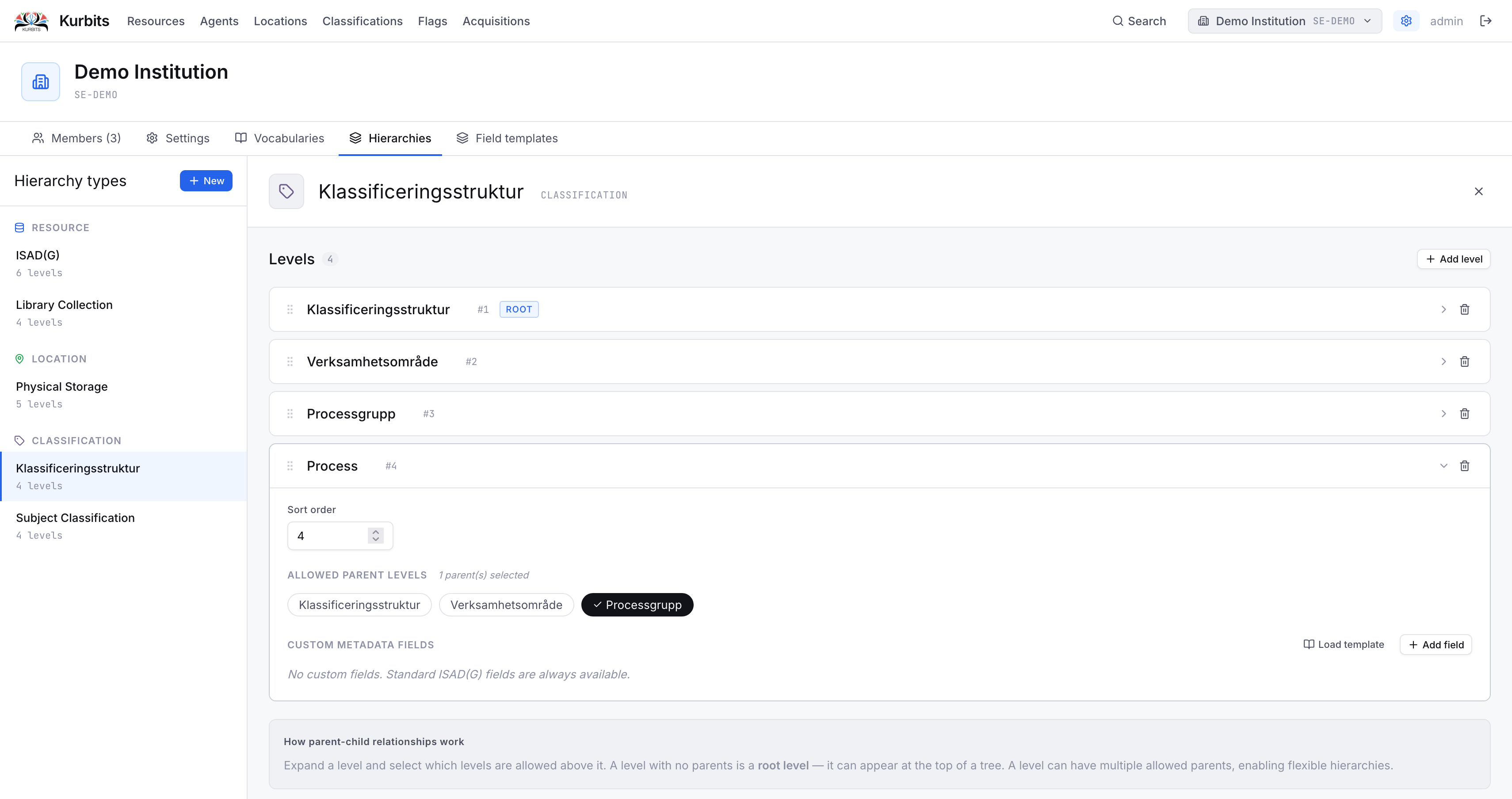Open the Classifications menu in top navigation
Image resolution: width=1512 pixels, height=799 pixels.
[x=362, y=21]
